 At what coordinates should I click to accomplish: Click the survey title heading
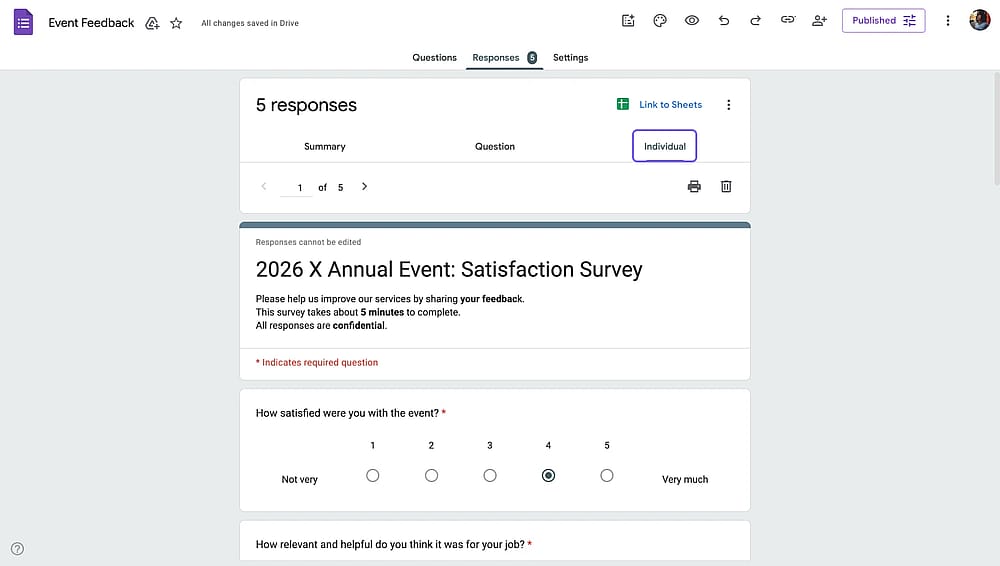point(449,269)
